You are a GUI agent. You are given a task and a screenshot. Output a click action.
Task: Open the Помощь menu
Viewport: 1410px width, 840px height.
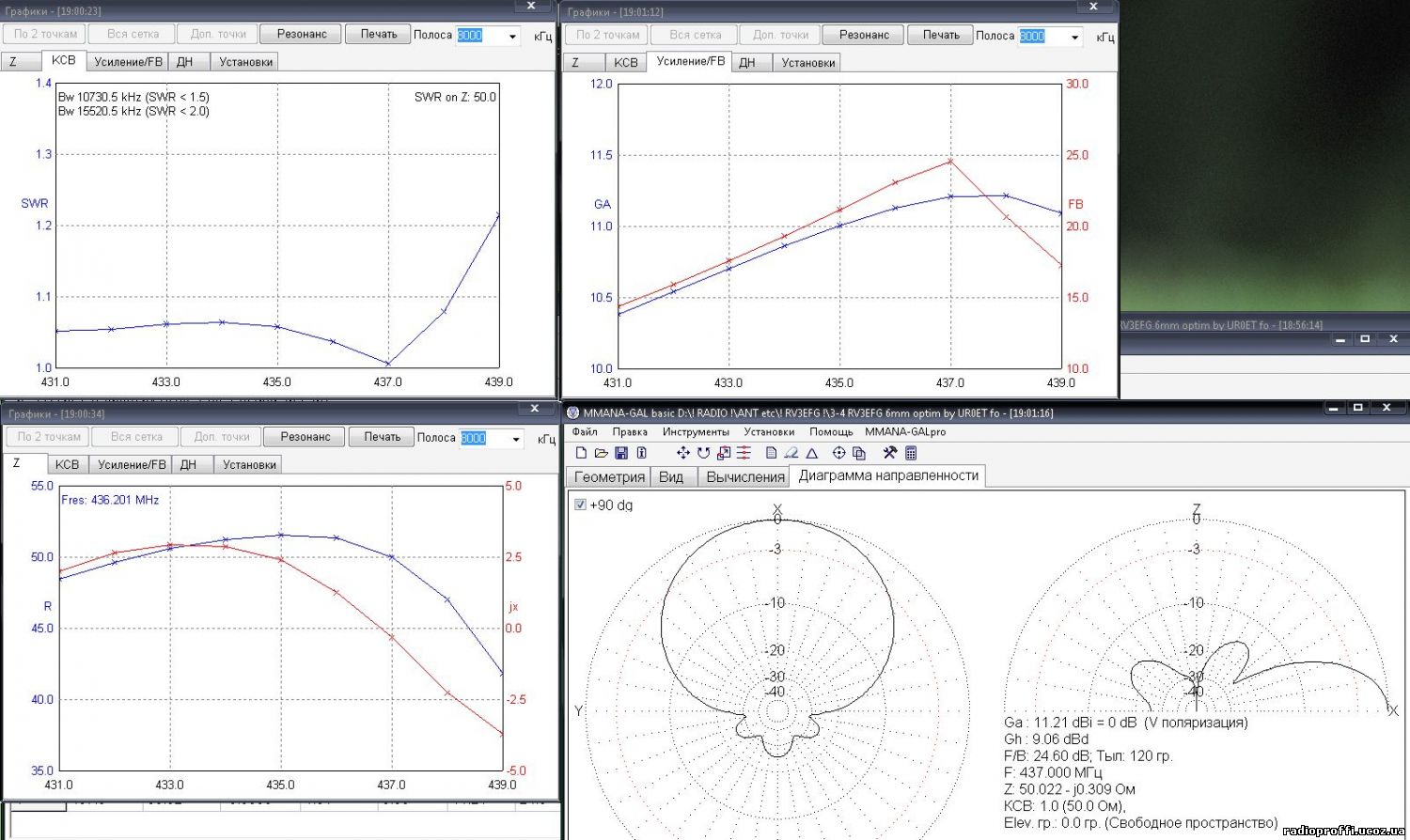tap(831, 432)
